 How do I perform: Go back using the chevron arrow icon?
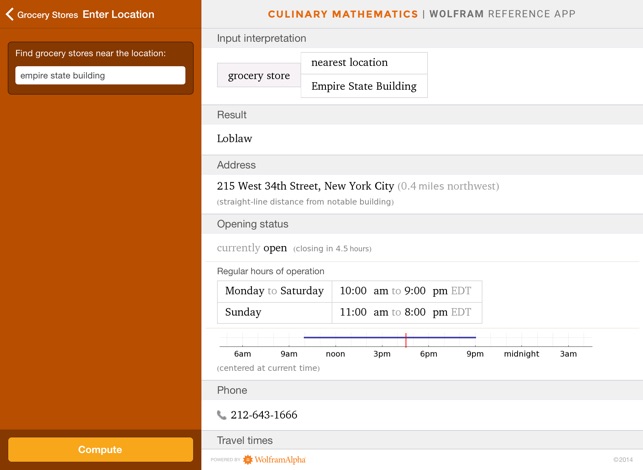(x=9, y=14)
